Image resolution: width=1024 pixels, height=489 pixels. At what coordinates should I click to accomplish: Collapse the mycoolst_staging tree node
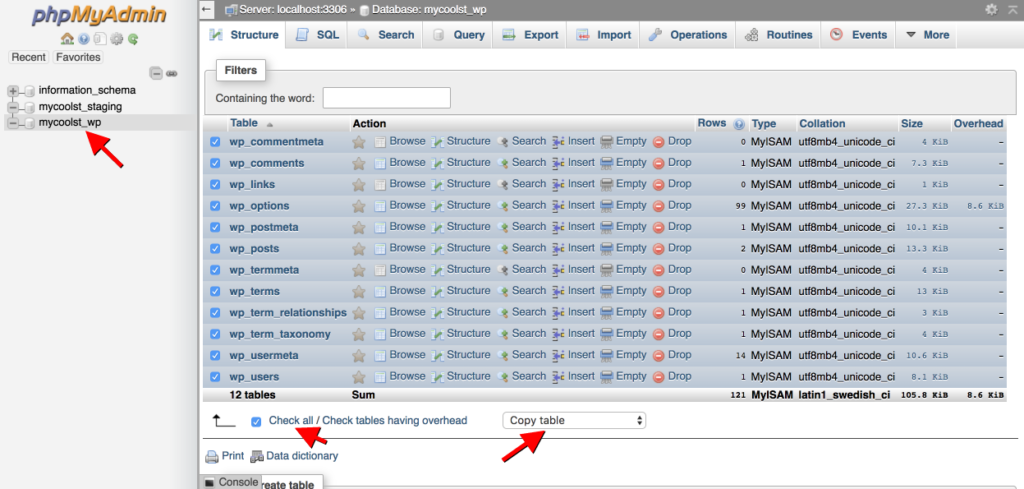click(13, 107)
